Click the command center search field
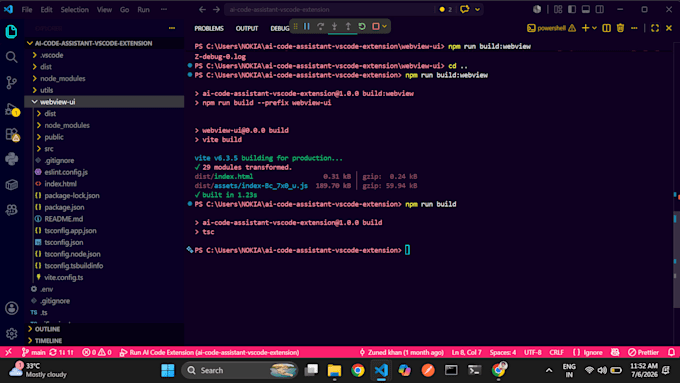Image resolution: width=680 pixels, height=383 pixels. click(x=330, y=9)
